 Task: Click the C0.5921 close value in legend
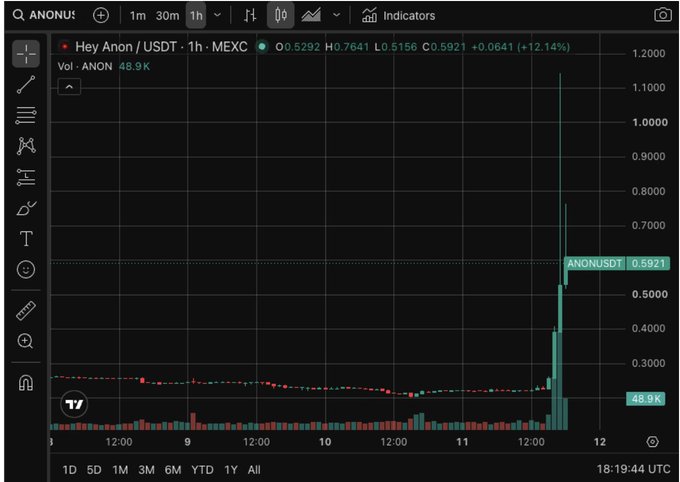pyautogui.click(x=444, y=46)
